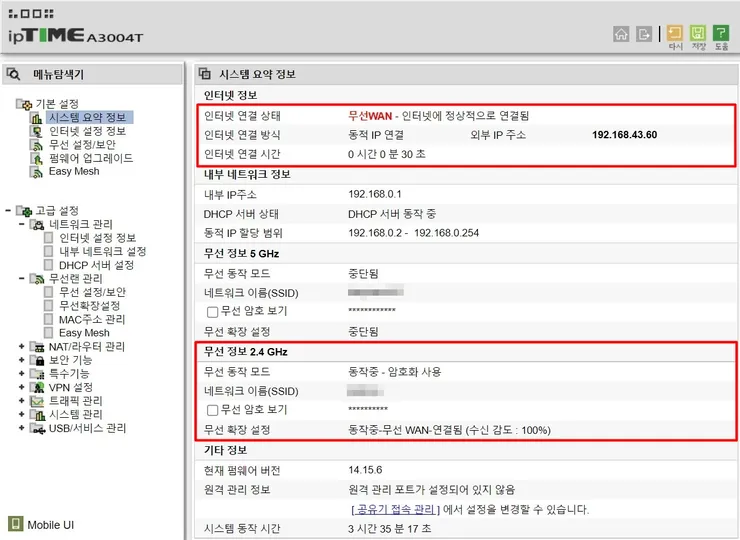
Task: Open 무선확장설정 menu item
Action: 89,306
